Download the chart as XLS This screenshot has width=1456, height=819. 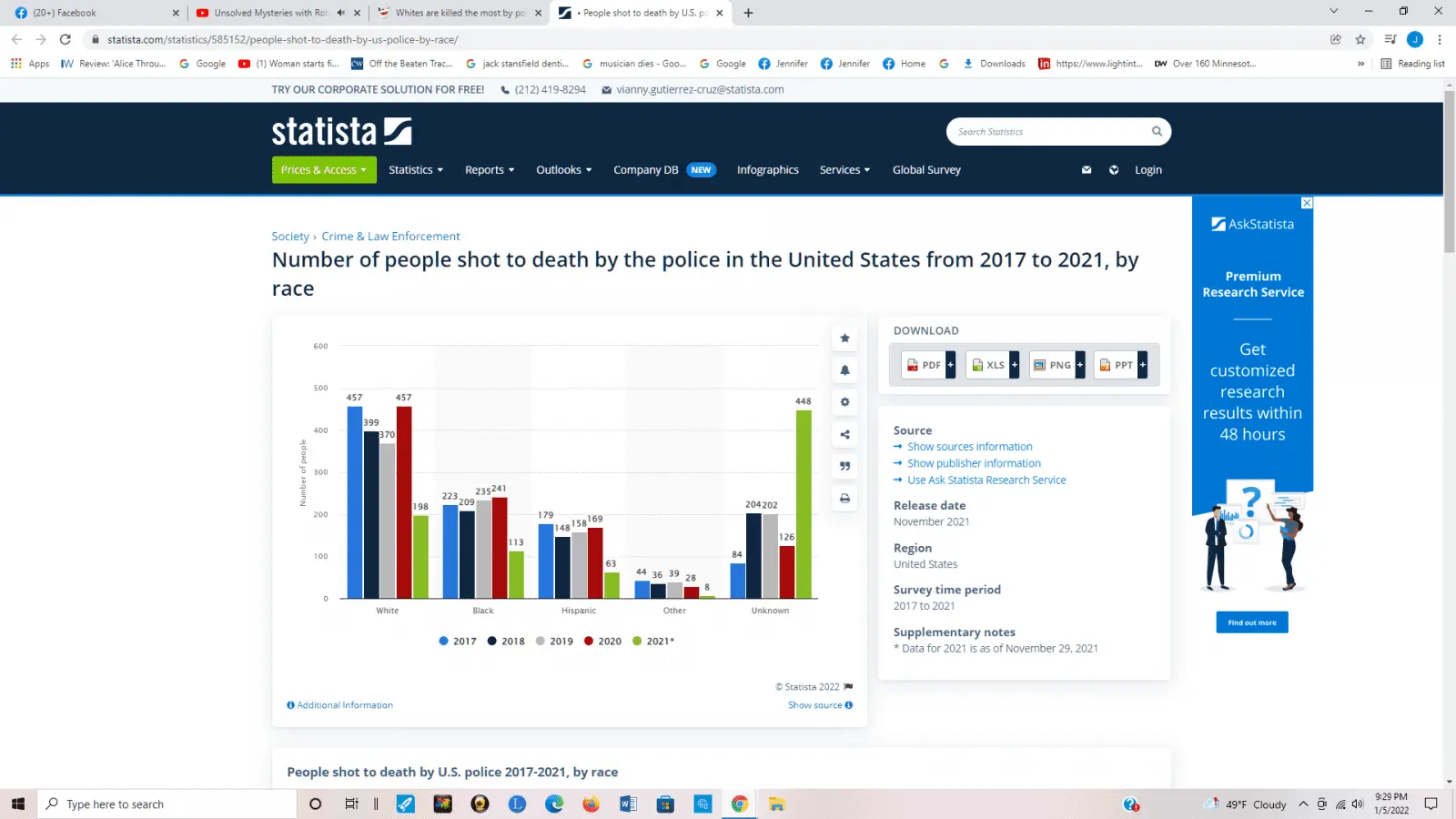click(x=991, y=365)
